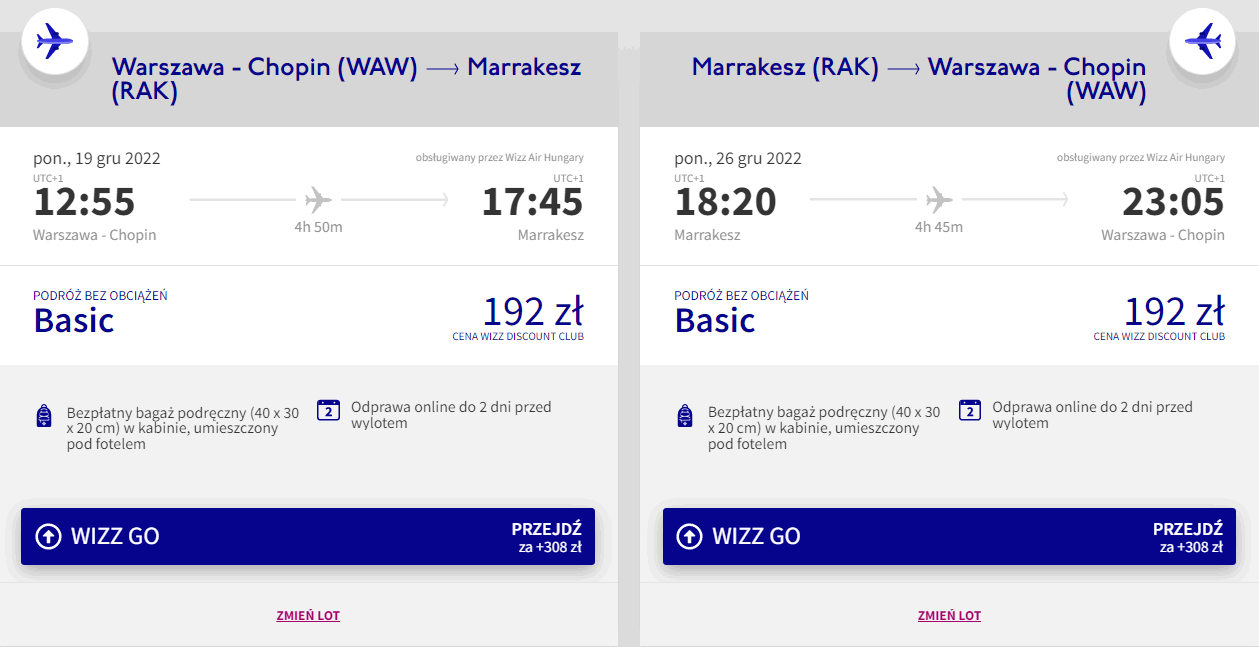1259x647 pixels.
Task: Click the plane icon above 4h 45m
Action: 939,200
